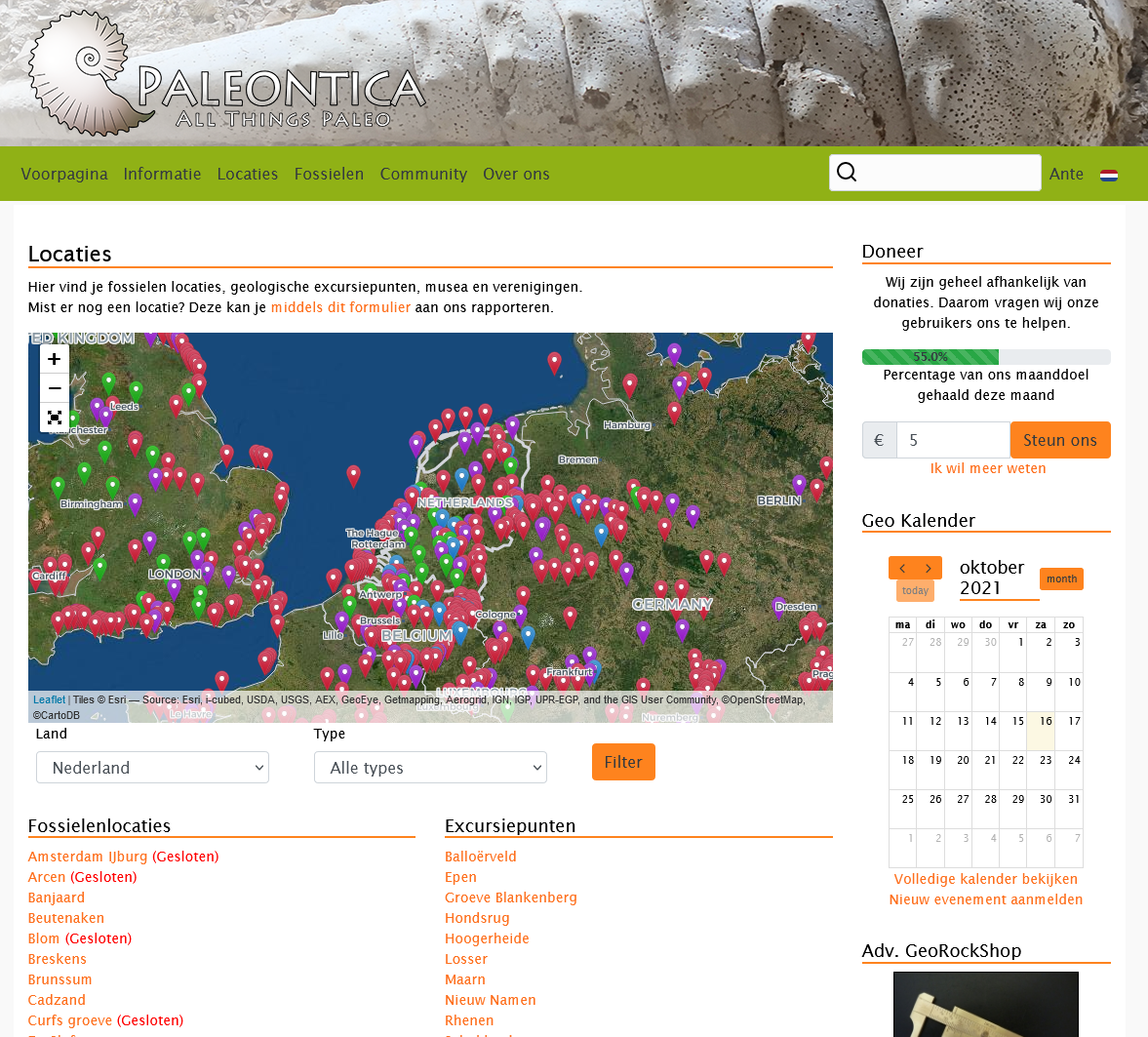Zoom out on the map
The image size is (1148, 1037).
(55, 388)
